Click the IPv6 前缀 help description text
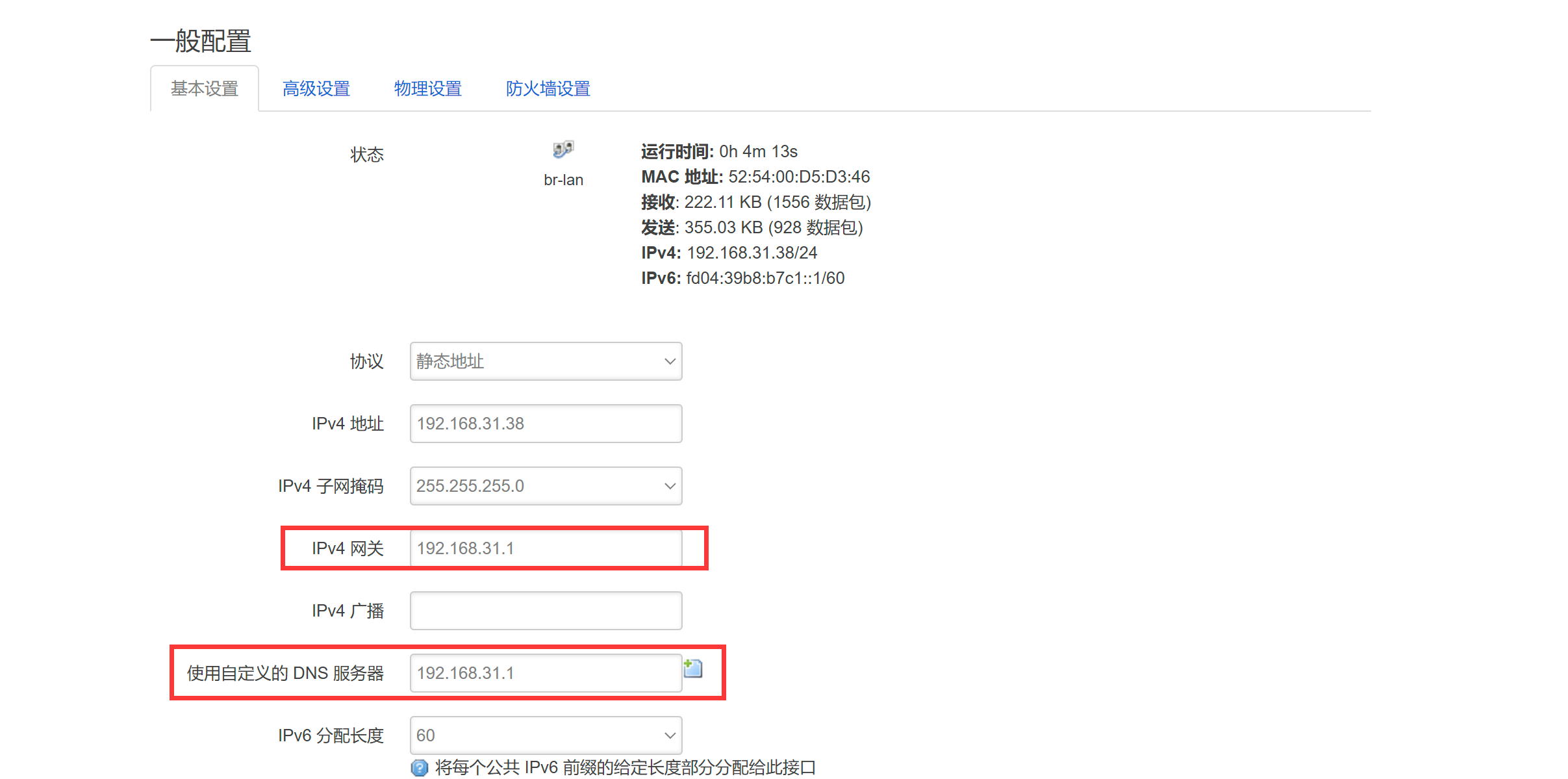The image size is (1568, 779). [x=625, y=768]
